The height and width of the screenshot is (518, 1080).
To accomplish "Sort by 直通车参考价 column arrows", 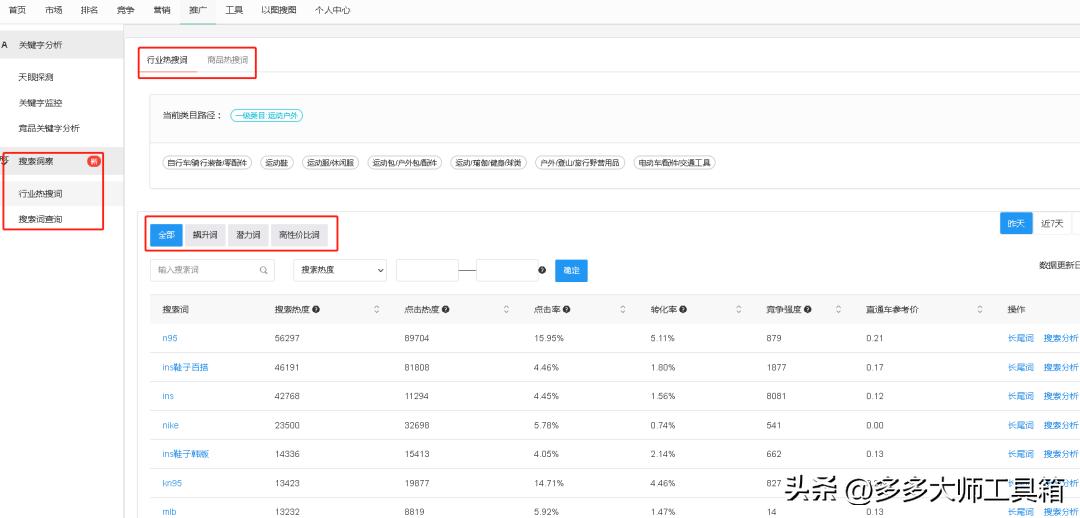I will 969,310.
